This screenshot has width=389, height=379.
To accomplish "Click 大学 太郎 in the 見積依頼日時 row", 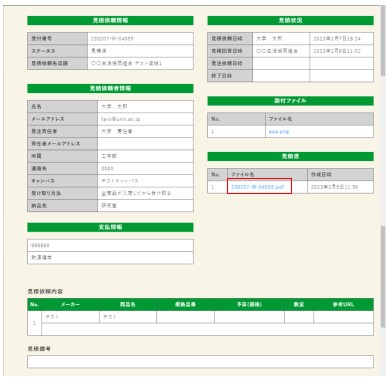I will coord(269,39).
